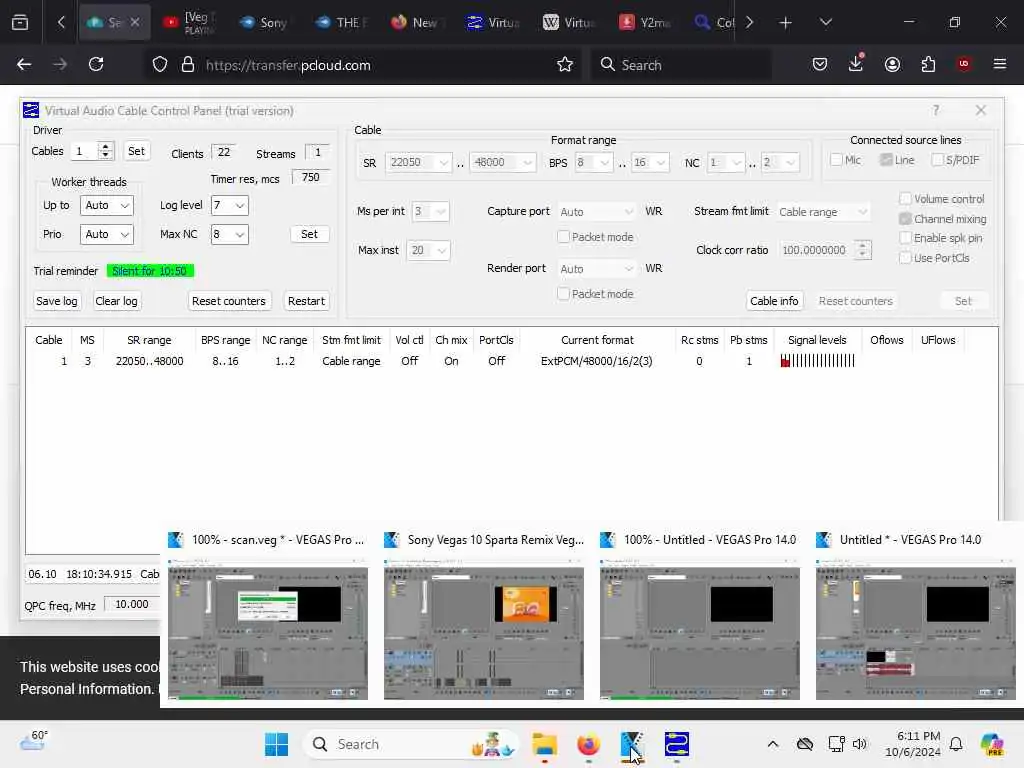Open the notifications bell icon

coord(956,744)
